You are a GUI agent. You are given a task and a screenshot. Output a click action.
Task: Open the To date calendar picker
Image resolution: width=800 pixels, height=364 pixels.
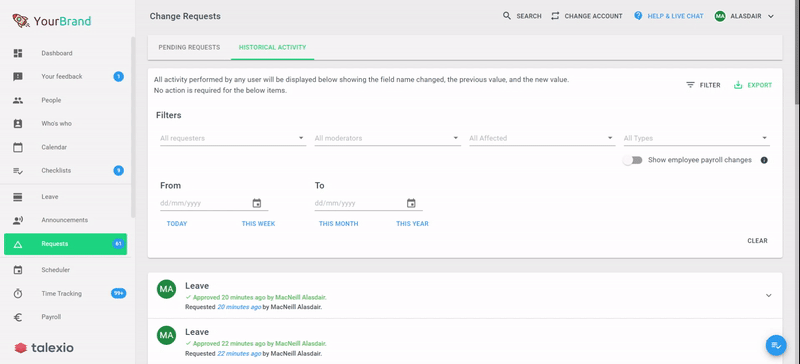411,203
